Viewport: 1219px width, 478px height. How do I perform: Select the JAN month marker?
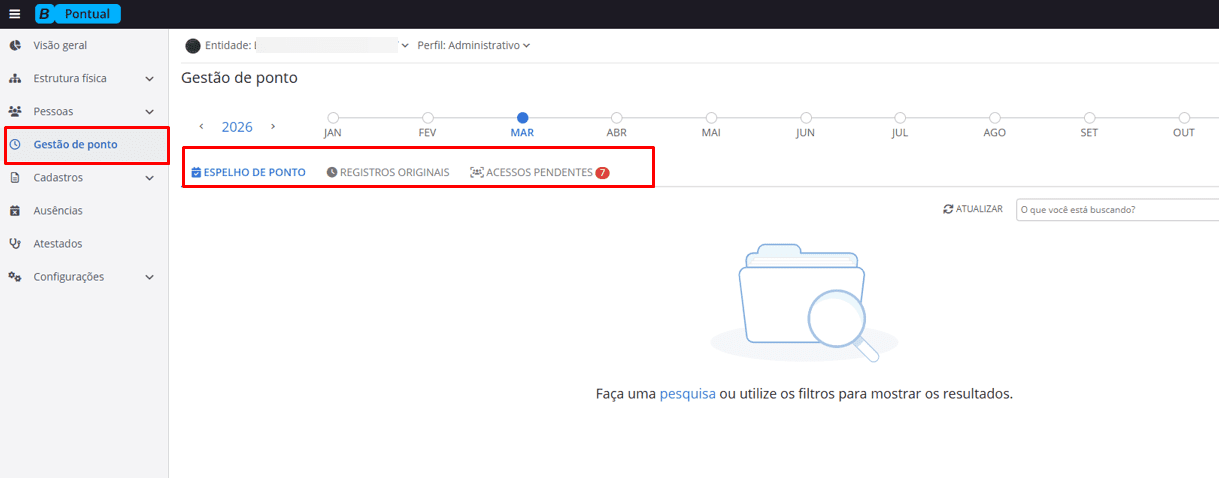pyautogui.click(x=333, y=118)
